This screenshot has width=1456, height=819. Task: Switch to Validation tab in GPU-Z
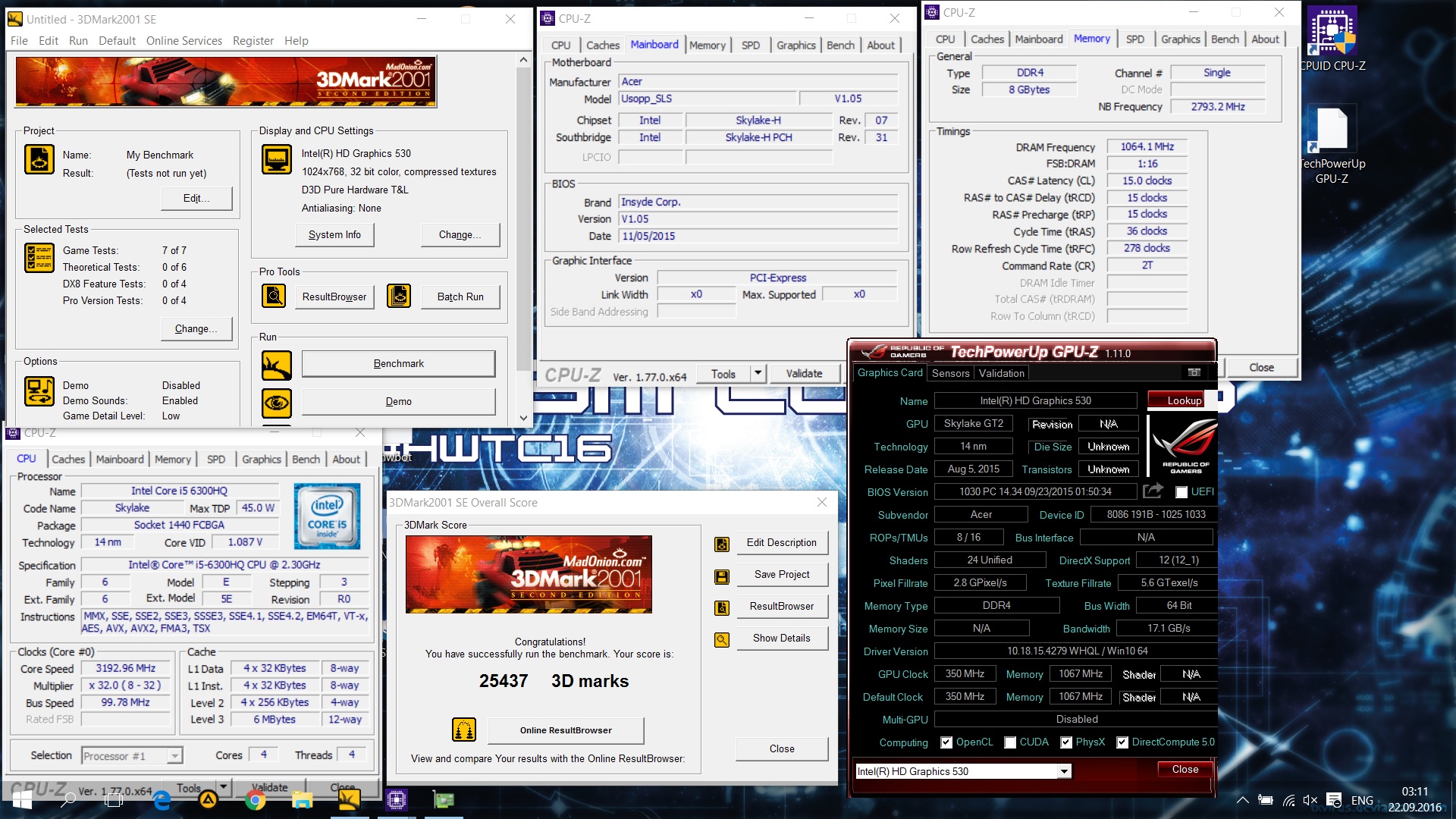pos(1001,373)
